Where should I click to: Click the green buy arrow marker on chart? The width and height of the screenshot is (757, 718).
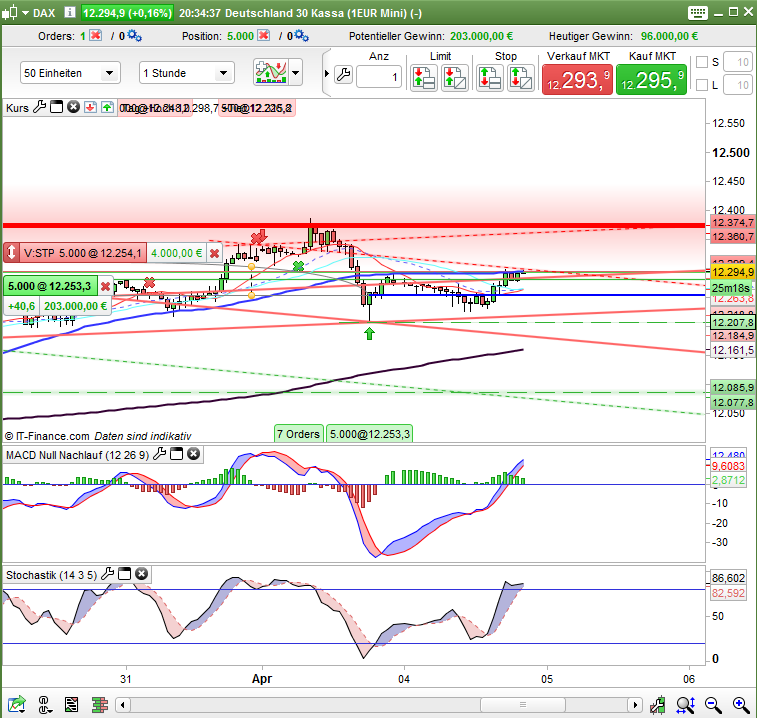click(x=369, y=333)
